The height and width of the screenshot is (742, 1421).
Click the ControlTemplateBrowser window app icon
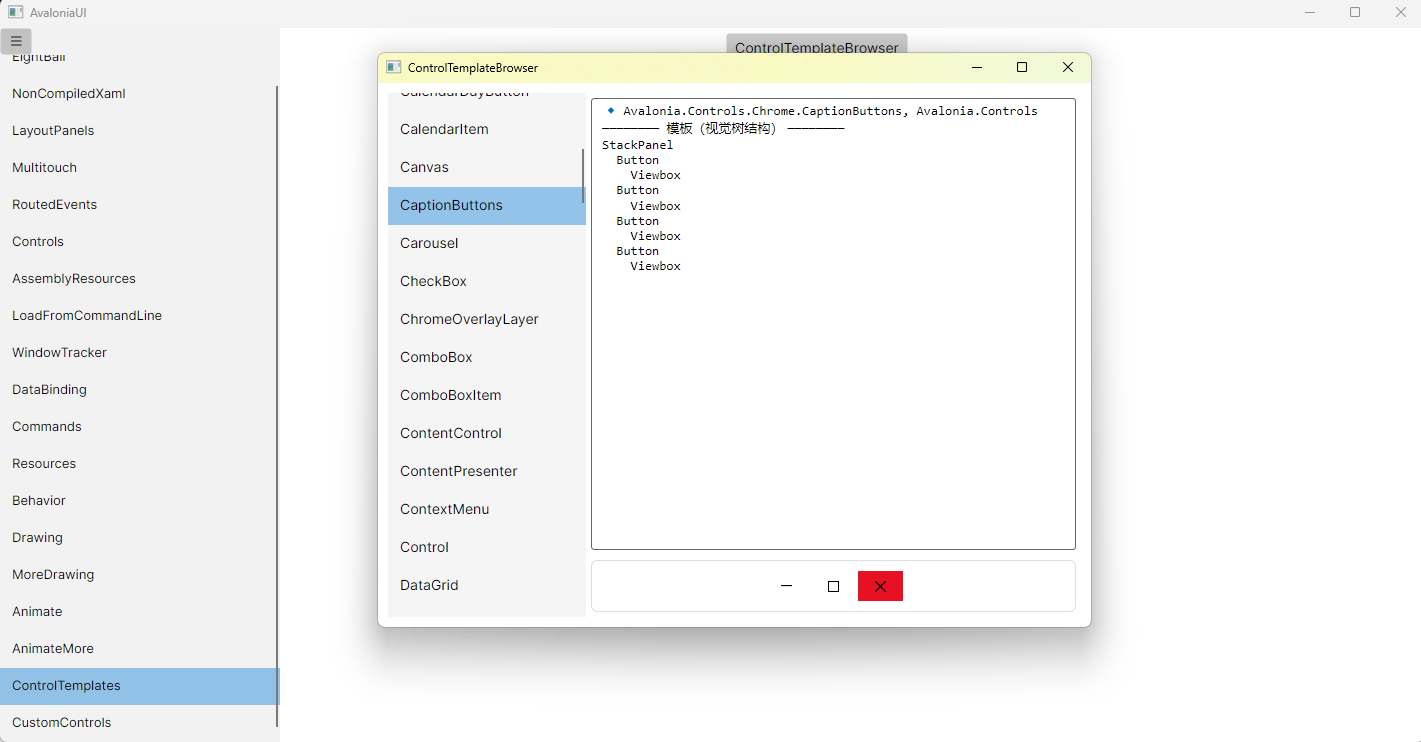click(394, 67)
